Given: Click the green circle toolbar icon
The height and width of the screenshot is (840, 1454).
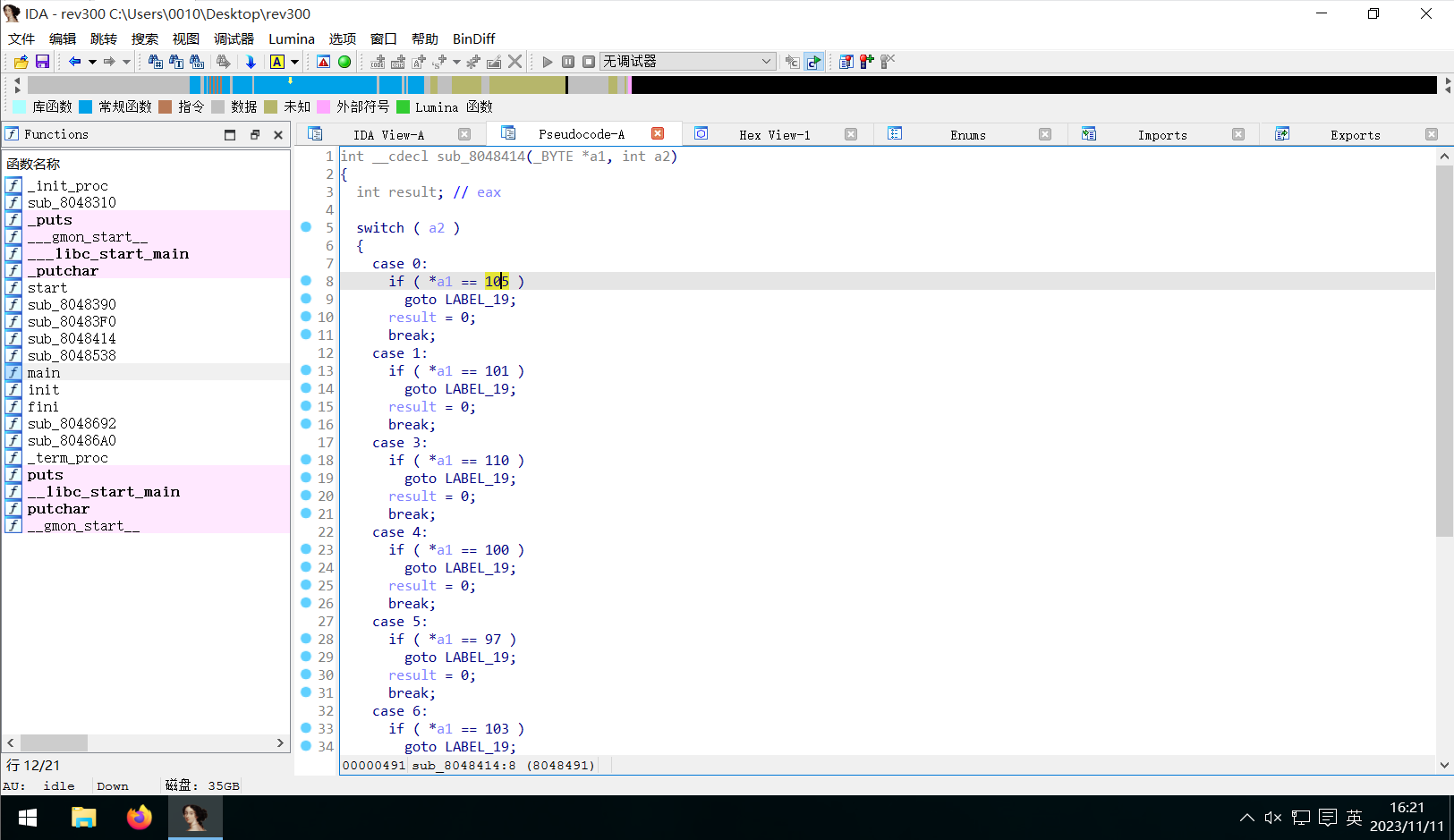Looking at the screenshot, I should point(344,62).
